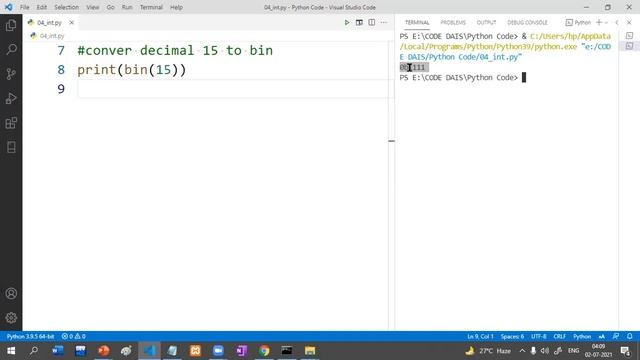
Task: Open the Windows action center notifications
Action: tap(625, 351)
